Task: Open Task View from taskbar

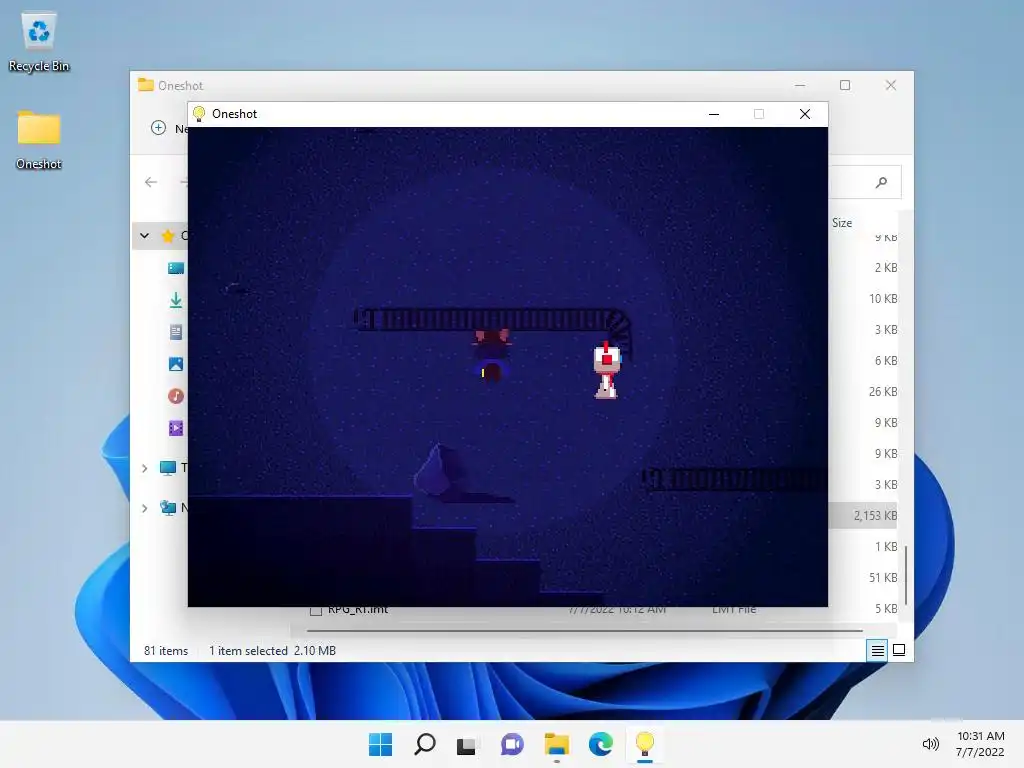Action: (467, 744)
